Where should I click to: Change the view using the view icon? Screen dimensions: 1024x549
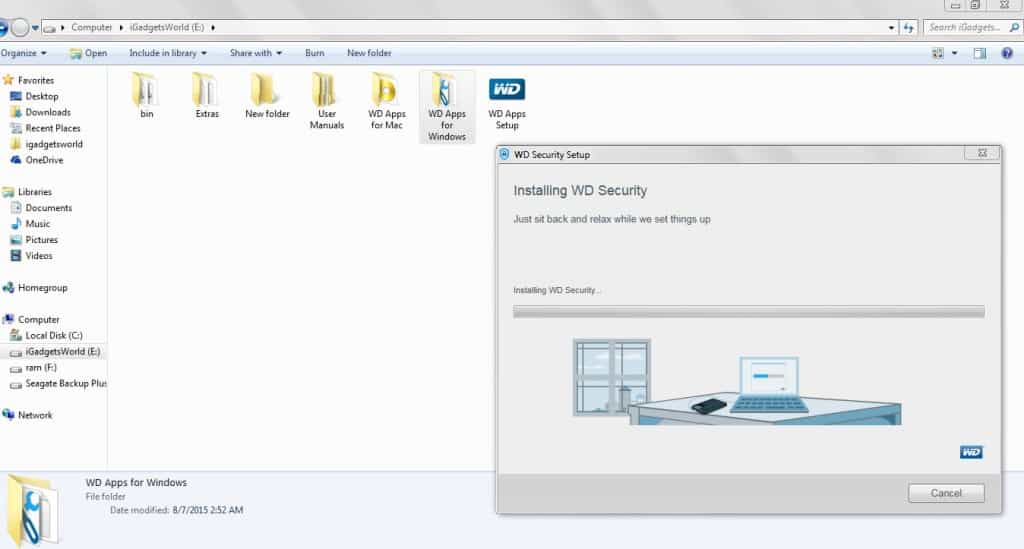click(x=937, y=54)
